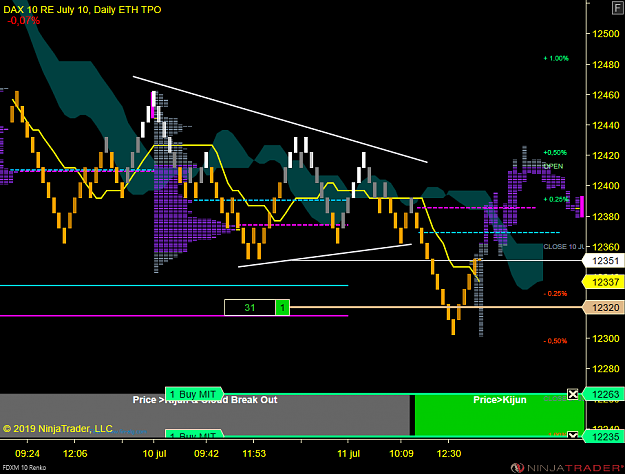
Task: Click the + 0.25% level label
Action: coord(556,199)
